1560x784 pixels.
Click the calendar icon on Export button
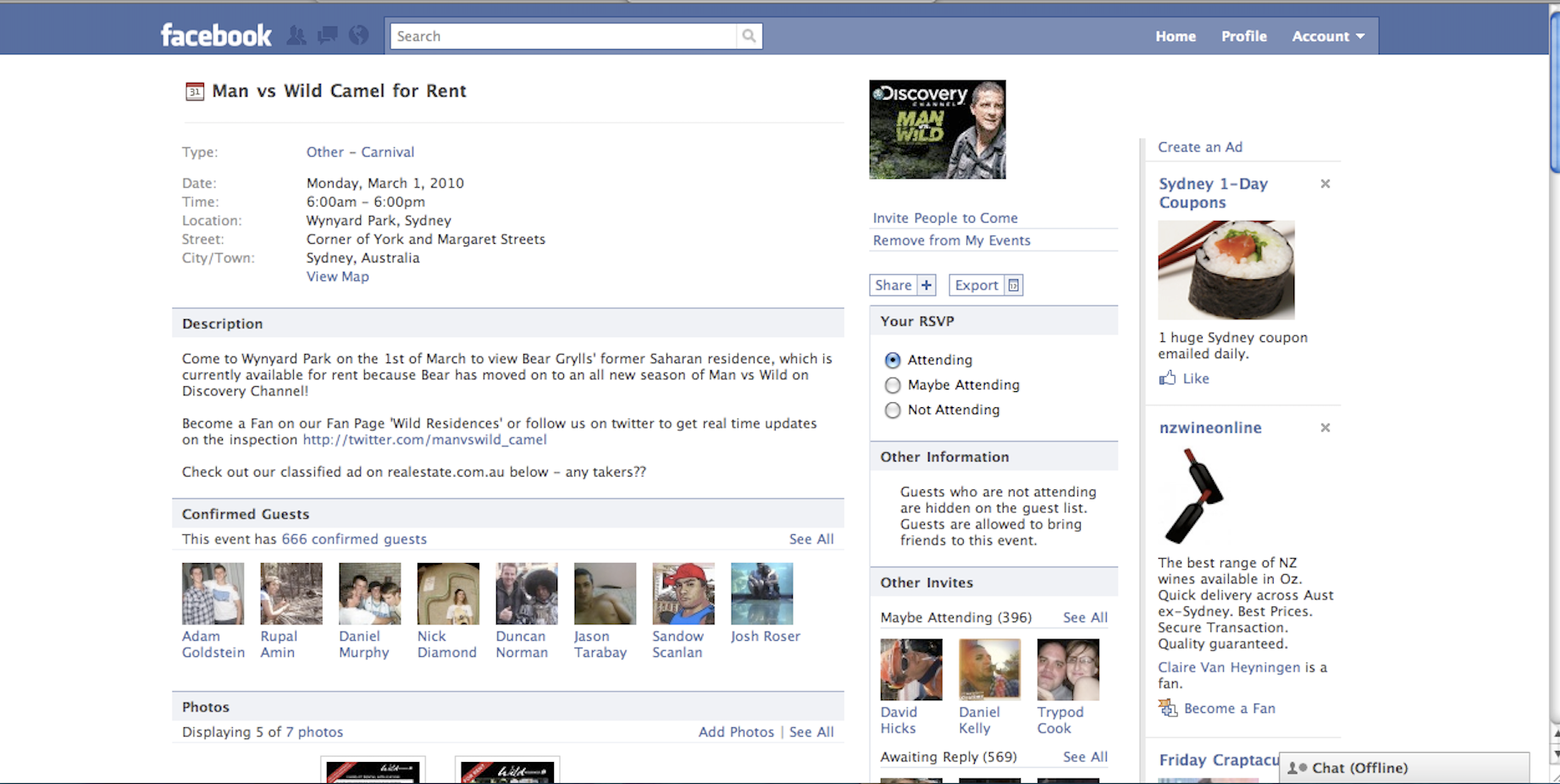1013,285
